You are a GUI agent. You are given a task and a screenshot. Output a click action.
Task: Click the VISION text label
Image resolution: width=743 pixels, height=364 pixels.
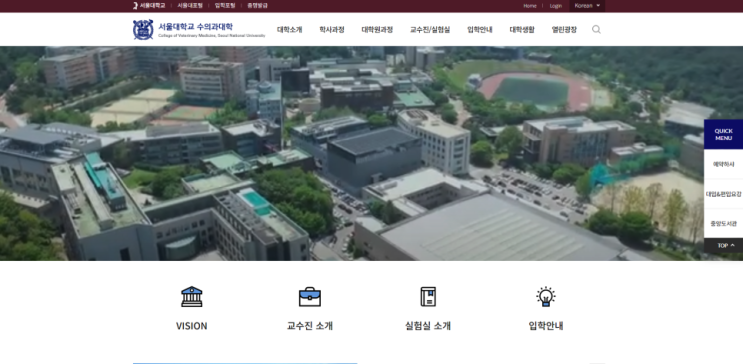click(x=191, y=326)
